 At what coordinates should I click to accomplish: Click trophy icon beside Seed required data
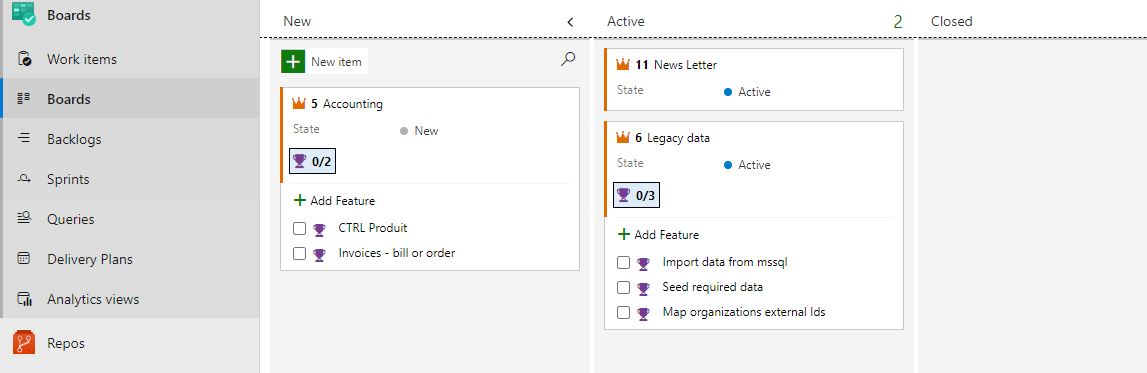point(644,288)
